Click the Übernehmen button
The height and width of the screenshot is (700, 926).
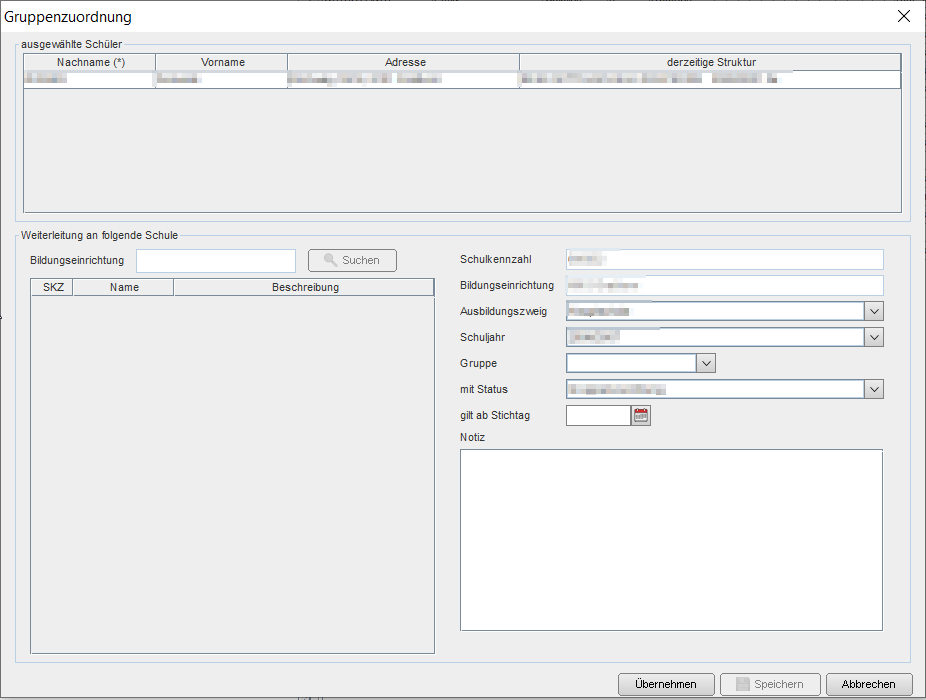[666, 684]
